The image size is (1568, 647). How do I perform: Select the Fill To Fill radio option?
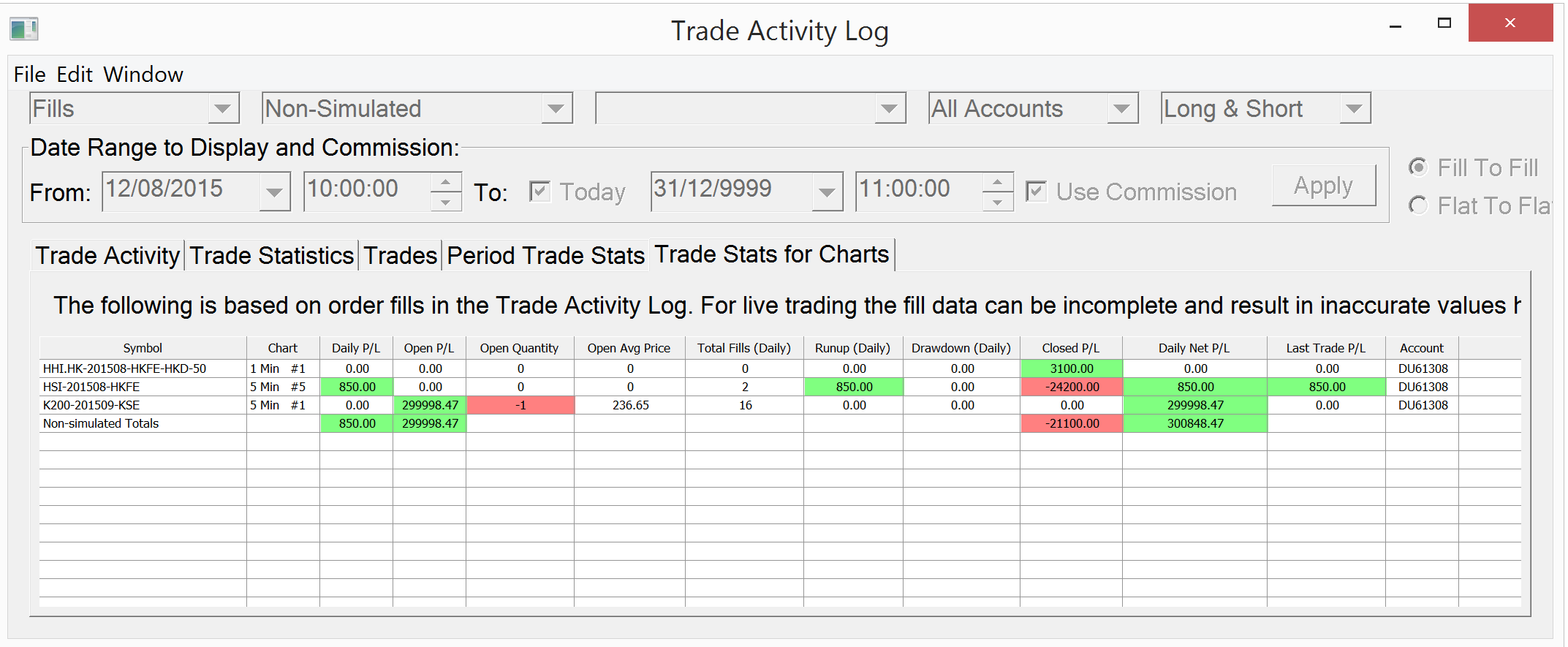tap(1418, 167)
